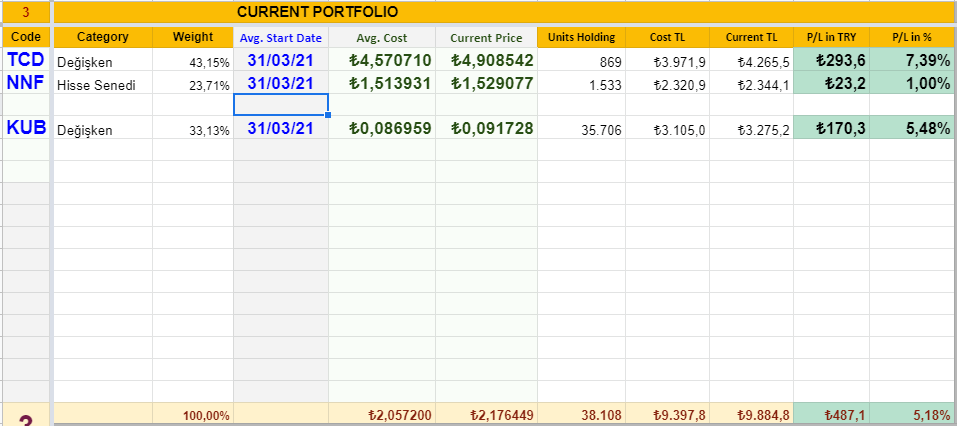957x426 pixels.
Task: Click the empty selected date cell
Action: 281,104
